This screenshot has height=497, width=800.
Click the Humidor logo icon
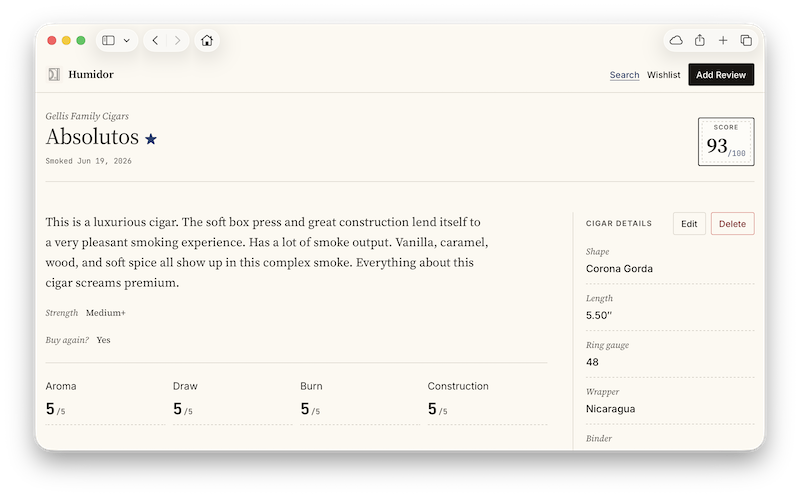click(x=54, y=74)
